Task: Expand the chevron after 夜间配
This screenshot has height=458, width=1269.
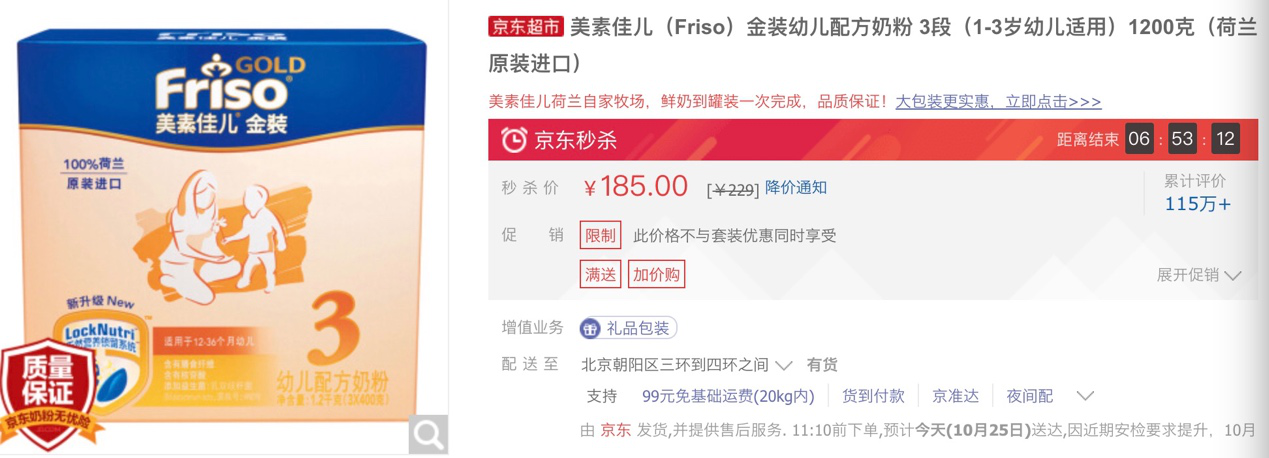Action: tap(1085, 397)
